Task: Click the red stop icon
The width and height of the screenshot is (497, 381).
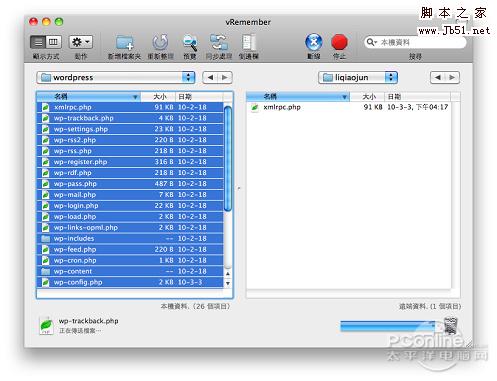Action: click(x=339, y=43)
